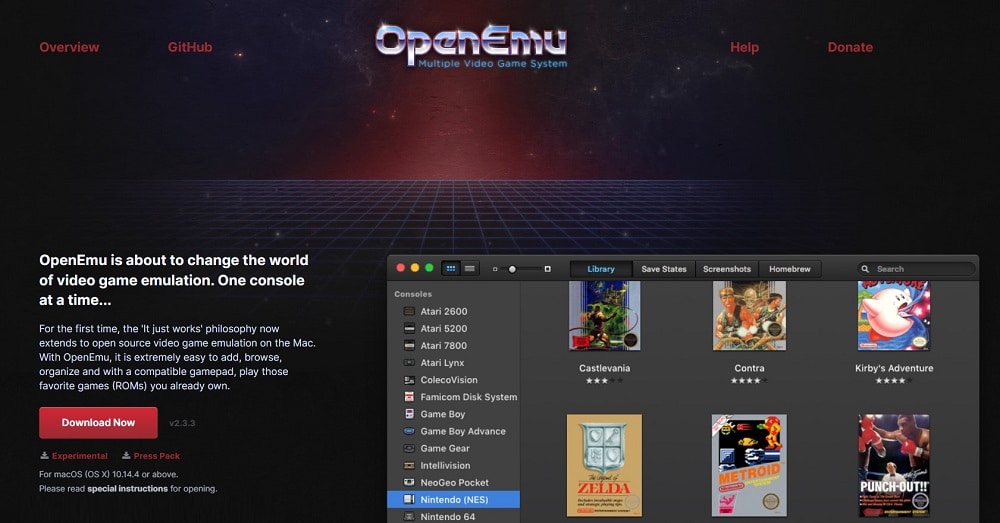Screen dimensions: 1000x523
Task: Select the Game Boy console icon
Action: tap(409, 414)
